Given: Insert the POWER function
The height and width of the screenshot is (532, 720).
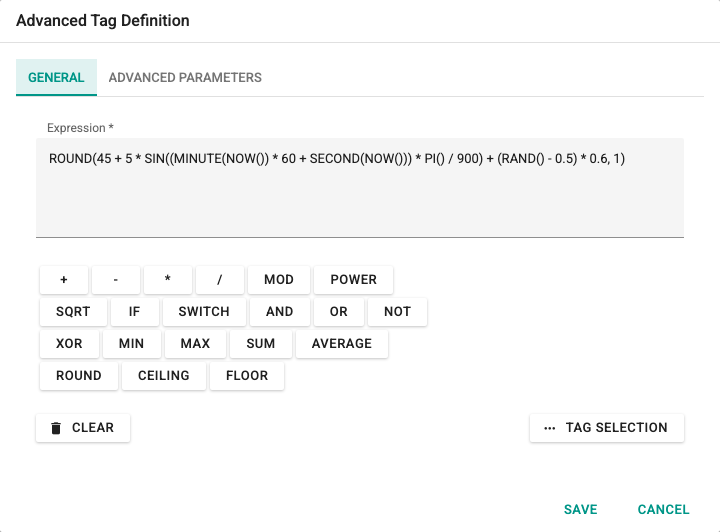Looking at the screenshot, I should pos(354,280).
